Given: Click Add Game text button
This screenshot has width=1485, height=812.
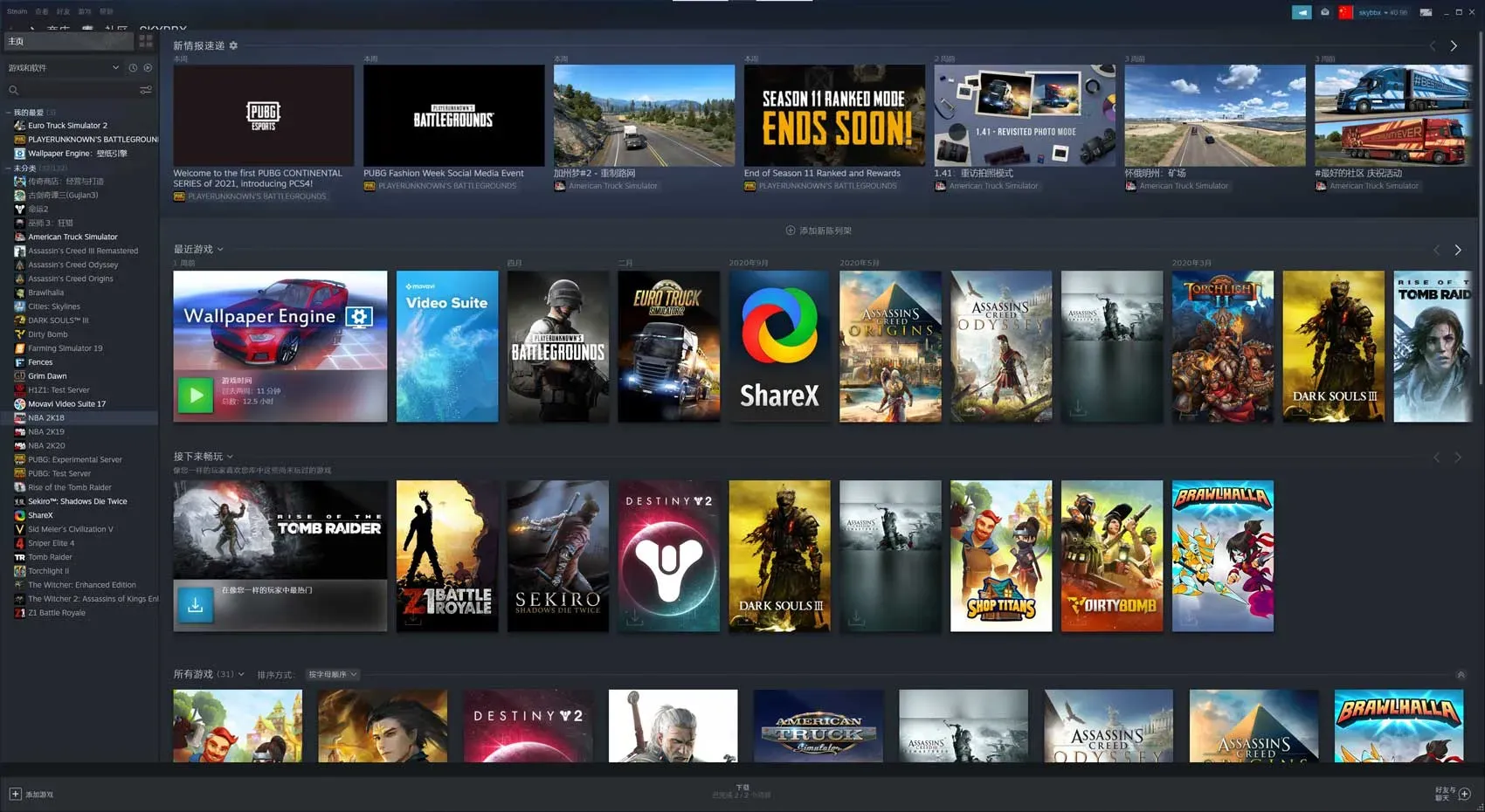Looking at the screenshot, I should (x=39, y=795).
